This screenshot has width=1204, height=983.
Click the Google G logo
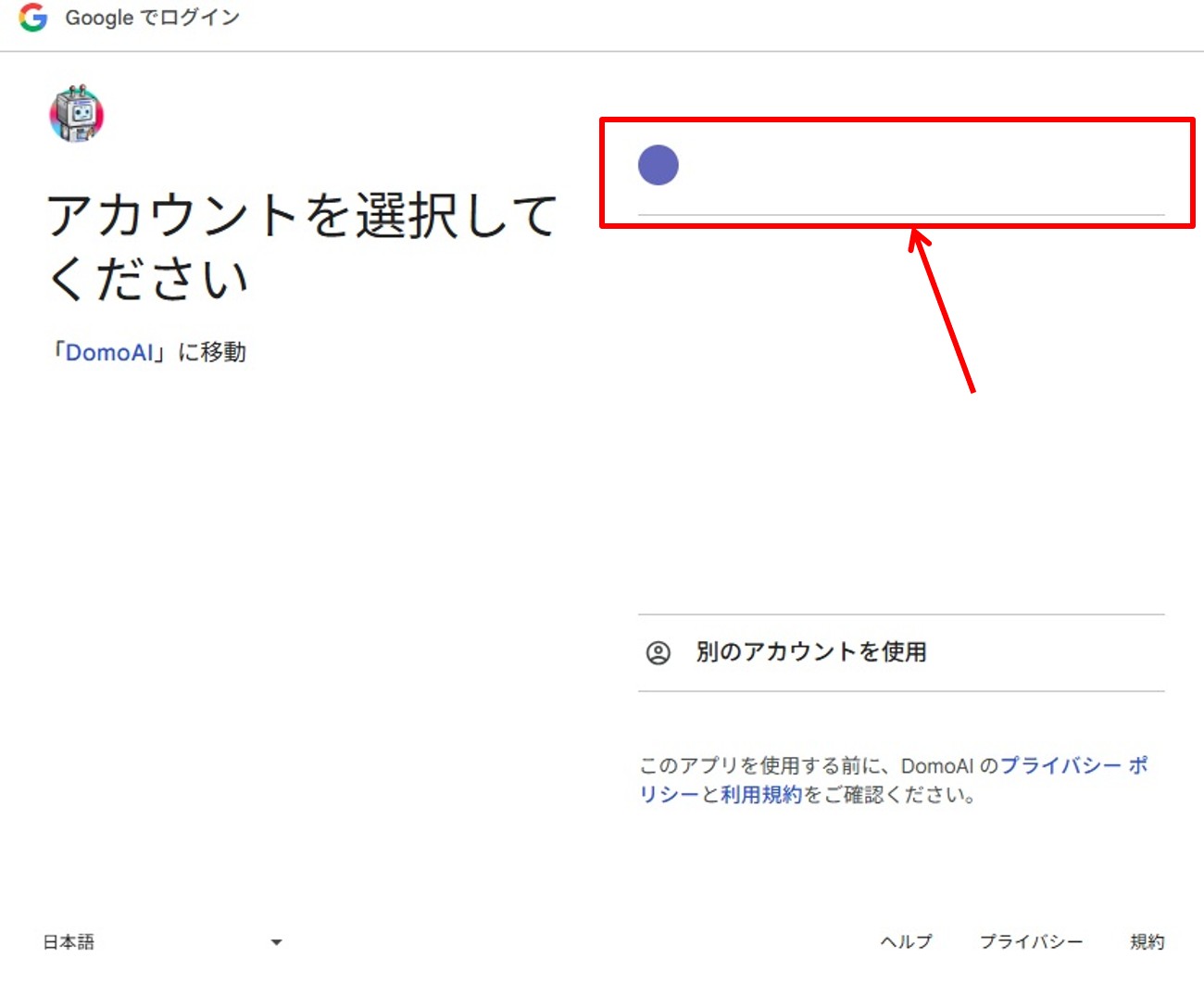pyautogui.click(x=33, y=18)
